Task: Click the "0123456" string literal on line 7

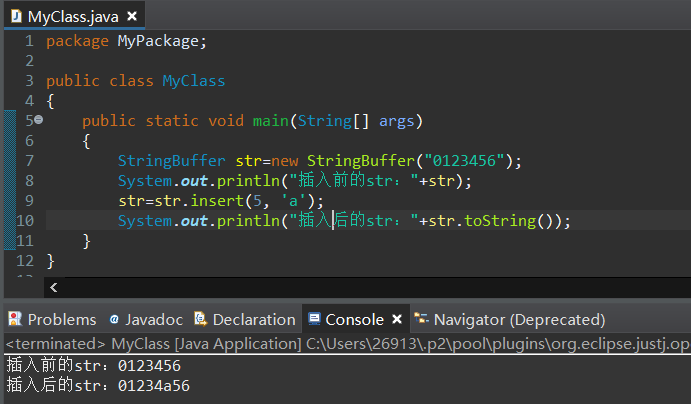Action: (464, 161)
